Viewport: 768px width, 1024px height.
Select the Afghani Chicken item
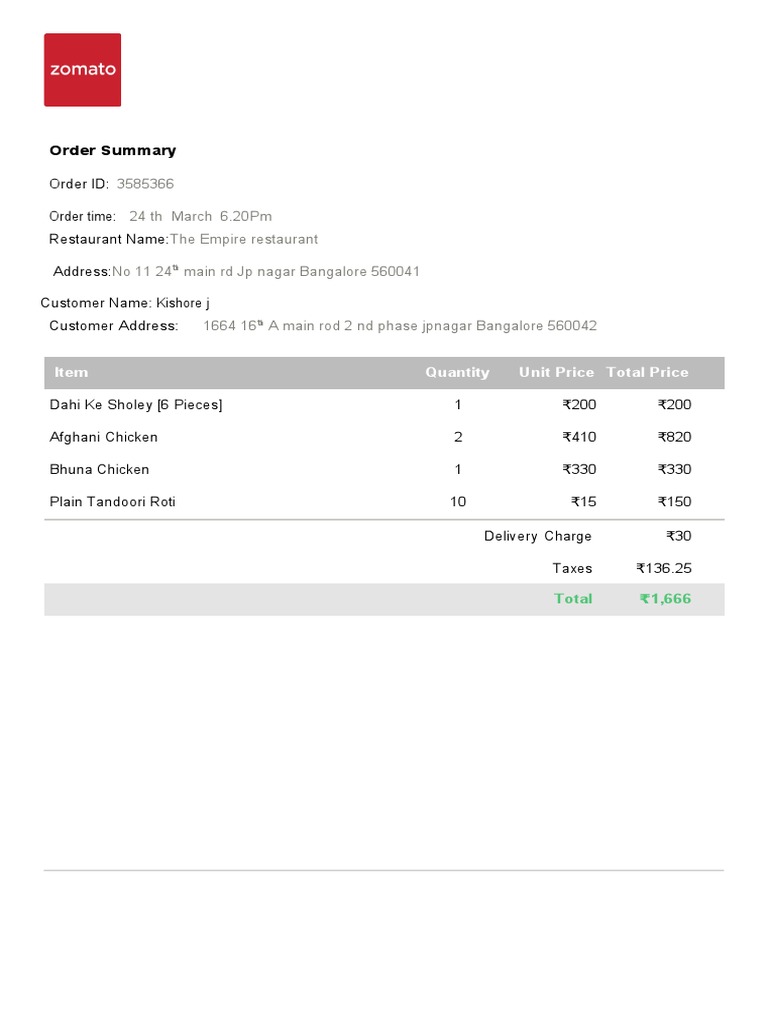pos(104,437)
